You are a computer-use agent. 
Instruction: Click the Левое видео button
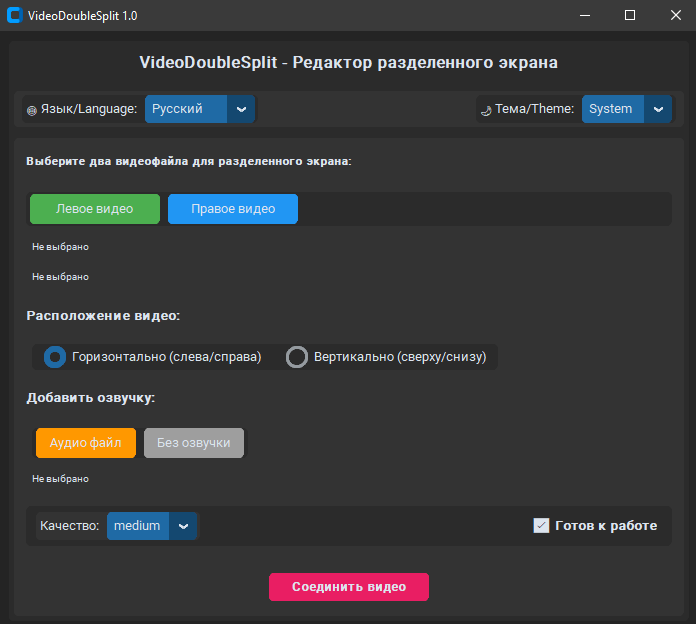(95, 209)
